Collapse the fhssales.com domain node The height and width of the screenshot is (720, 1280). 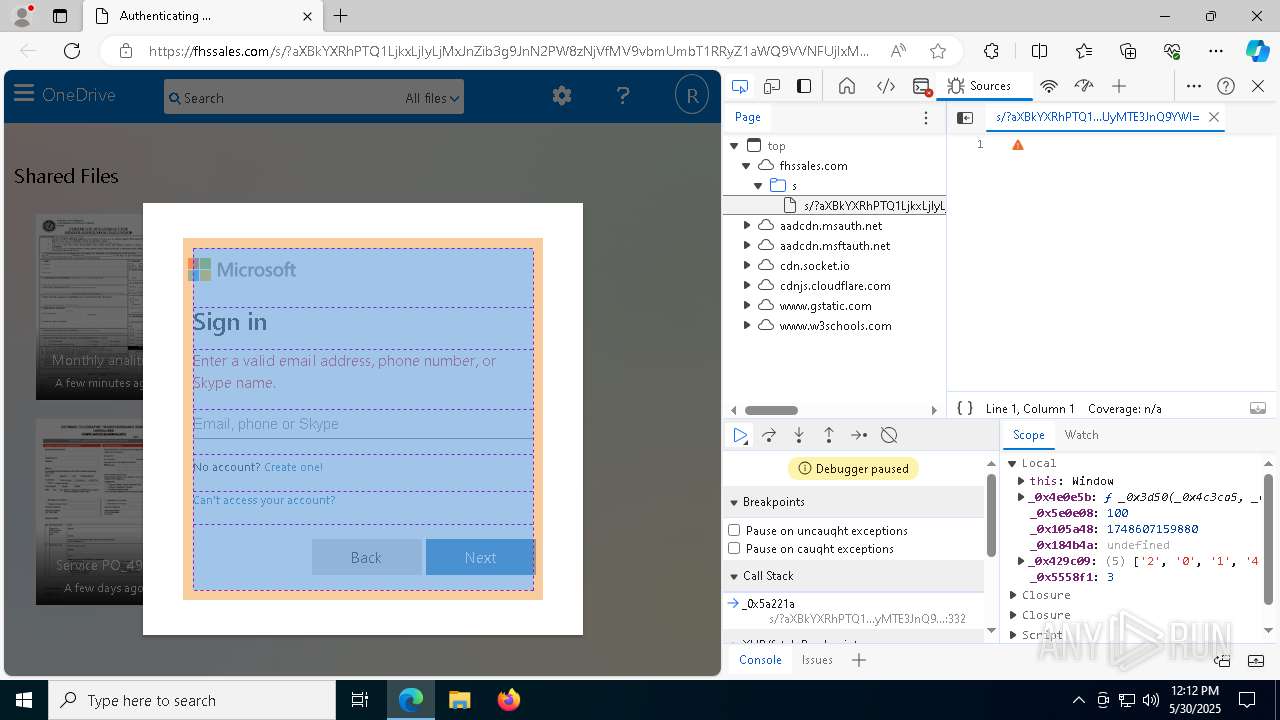746,166
